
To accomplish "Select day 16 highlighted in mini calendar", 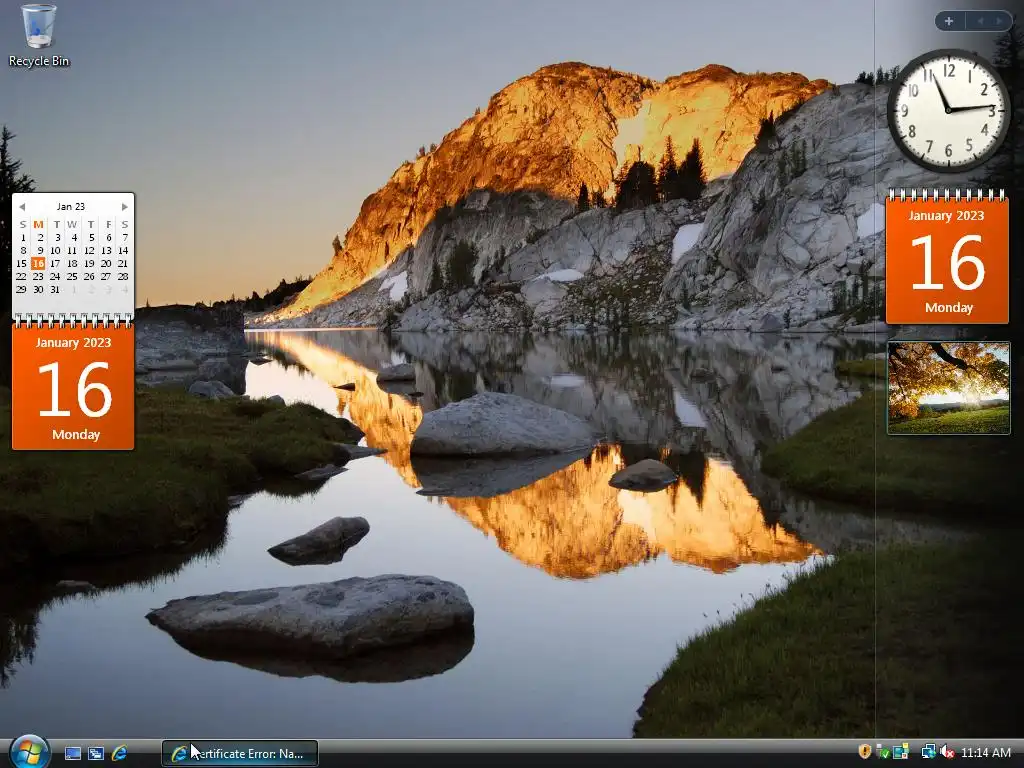I will (39, 263).
